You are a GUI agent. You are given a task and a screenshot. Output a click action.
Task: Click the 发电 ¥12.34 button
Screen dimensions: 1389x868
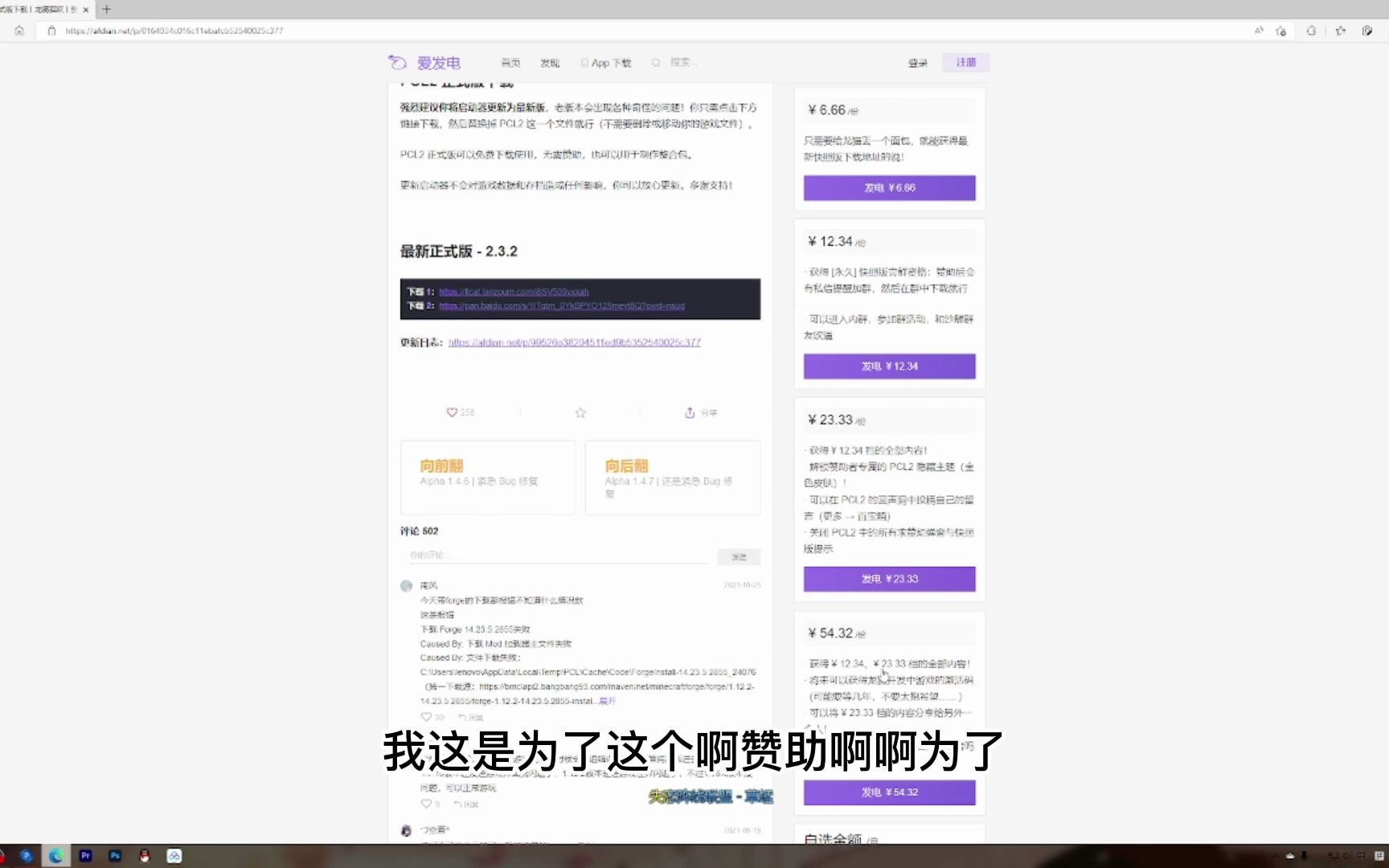click(x=889, y=366)
